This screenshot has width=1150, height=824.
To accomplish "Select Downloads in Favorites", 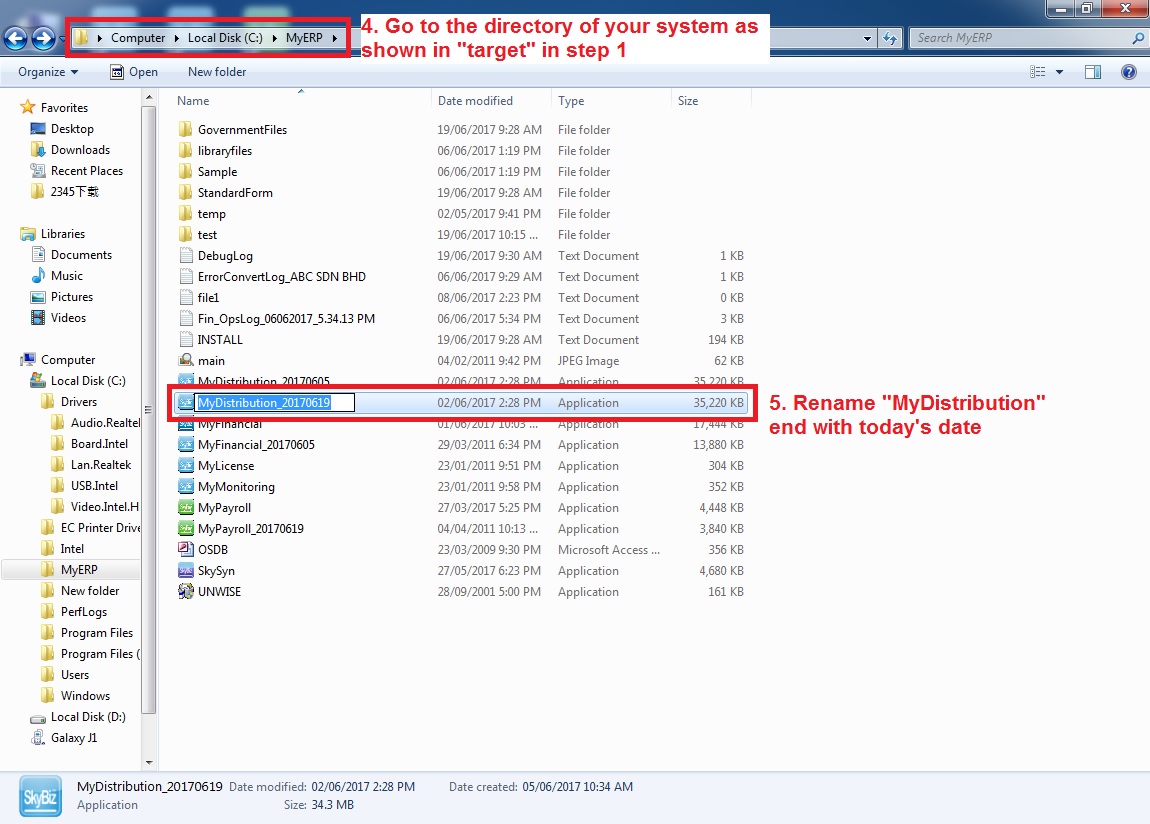I will [80, 150].
